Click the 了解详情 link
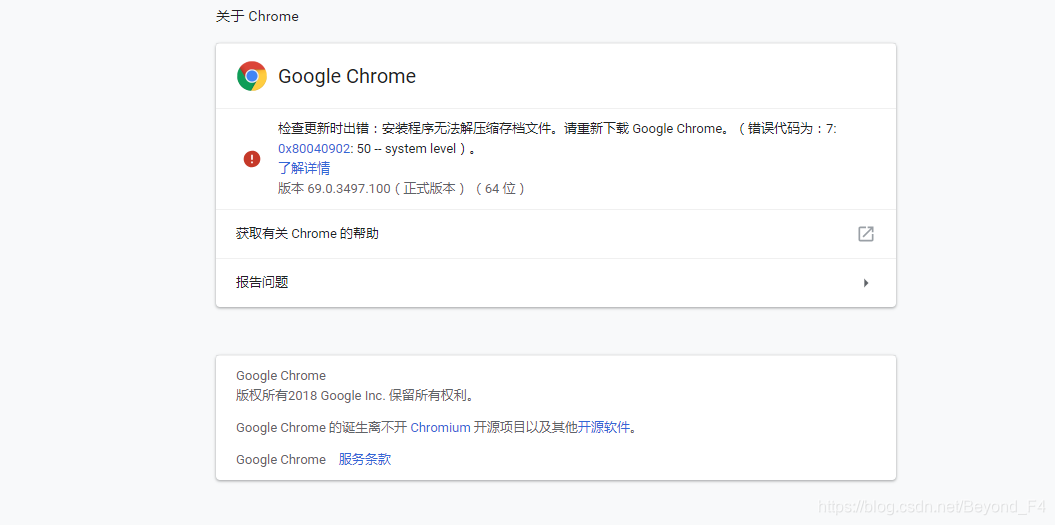 [304, 168]
